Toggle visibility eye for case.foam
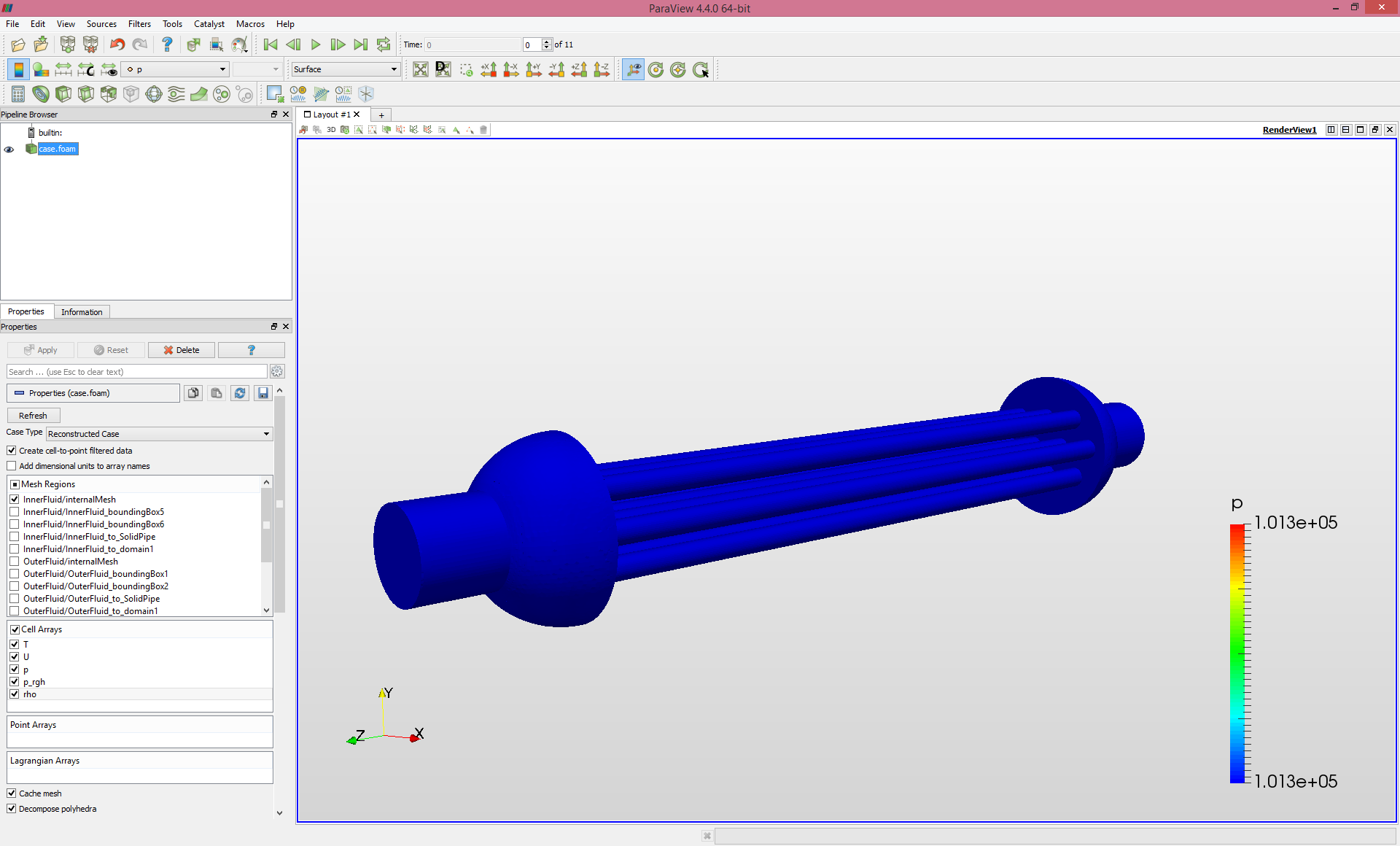Viewport: 1400px width, 846px height. (x=9, y=150)
